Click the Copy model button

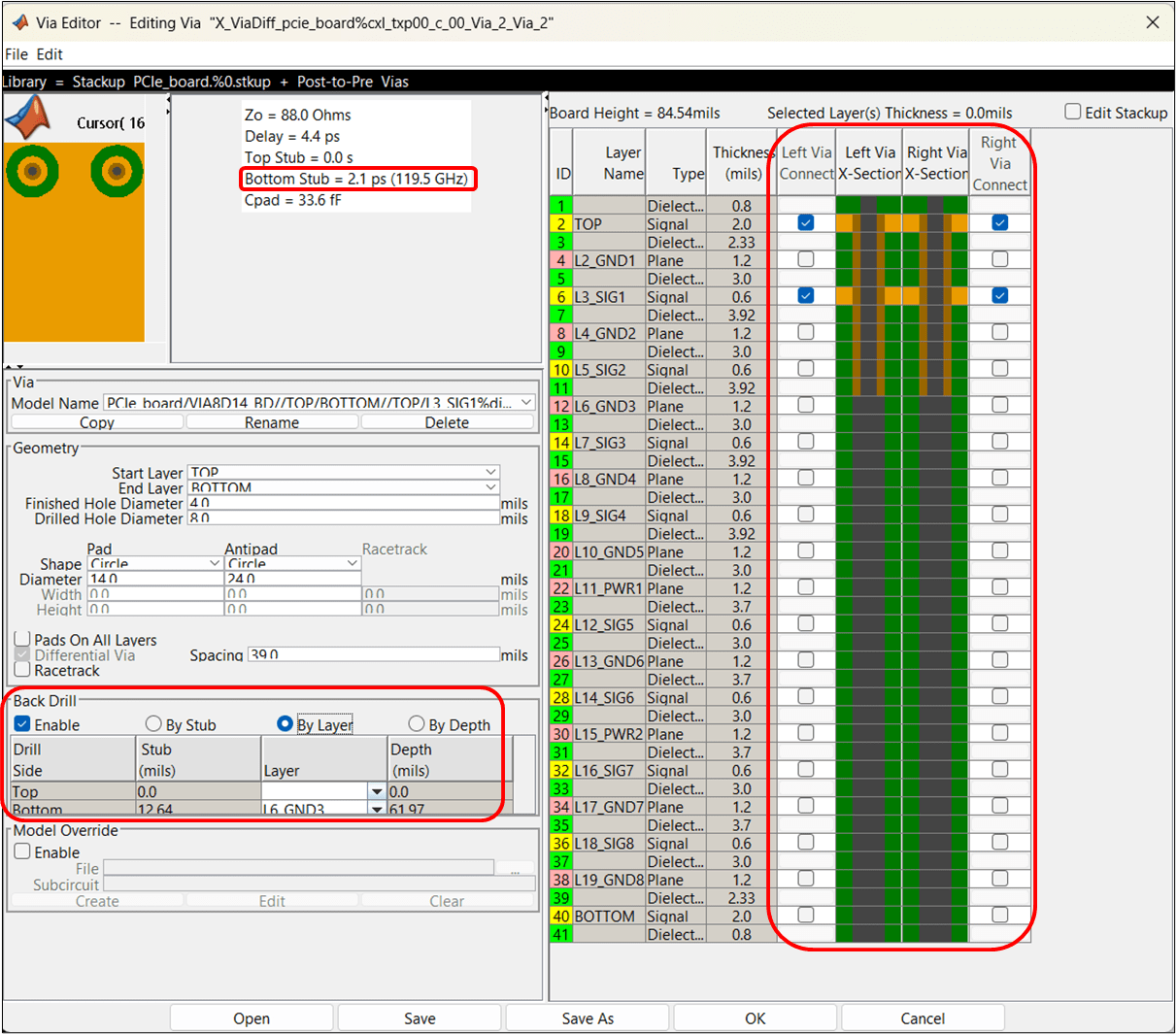[x=97, y=422]
